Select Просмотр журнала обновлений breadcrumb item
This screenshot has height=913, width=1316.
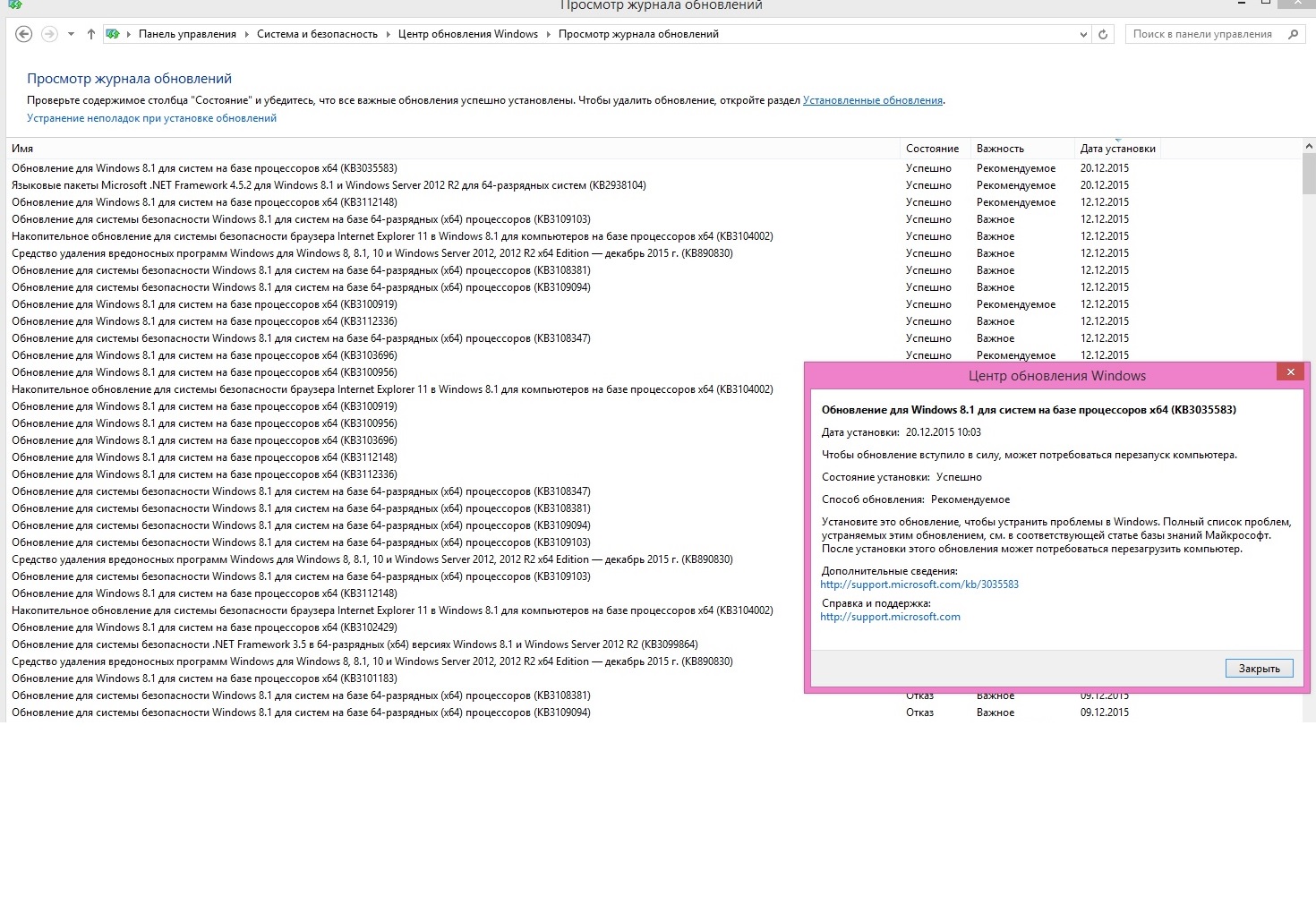pos(638,34)
